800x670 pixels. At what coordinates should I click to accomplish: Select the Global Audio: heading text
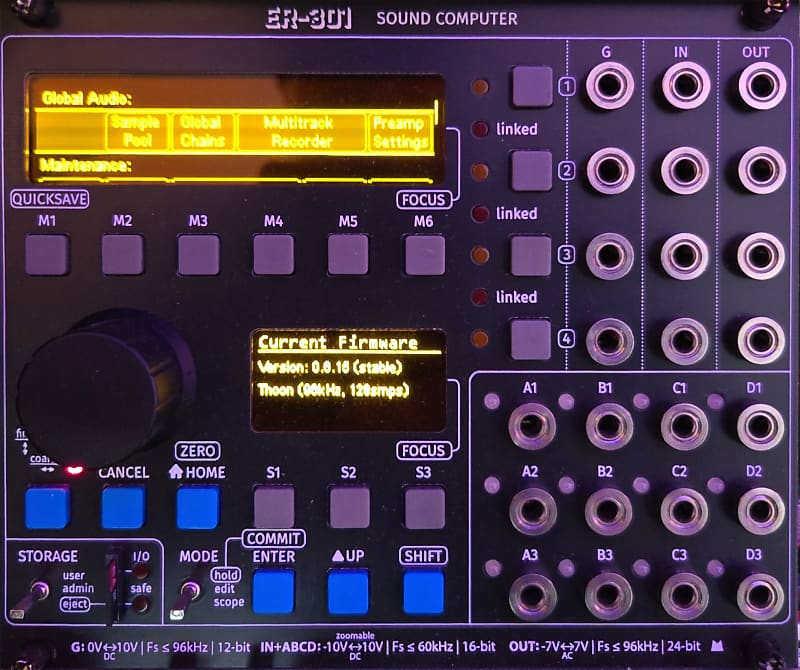86,97
